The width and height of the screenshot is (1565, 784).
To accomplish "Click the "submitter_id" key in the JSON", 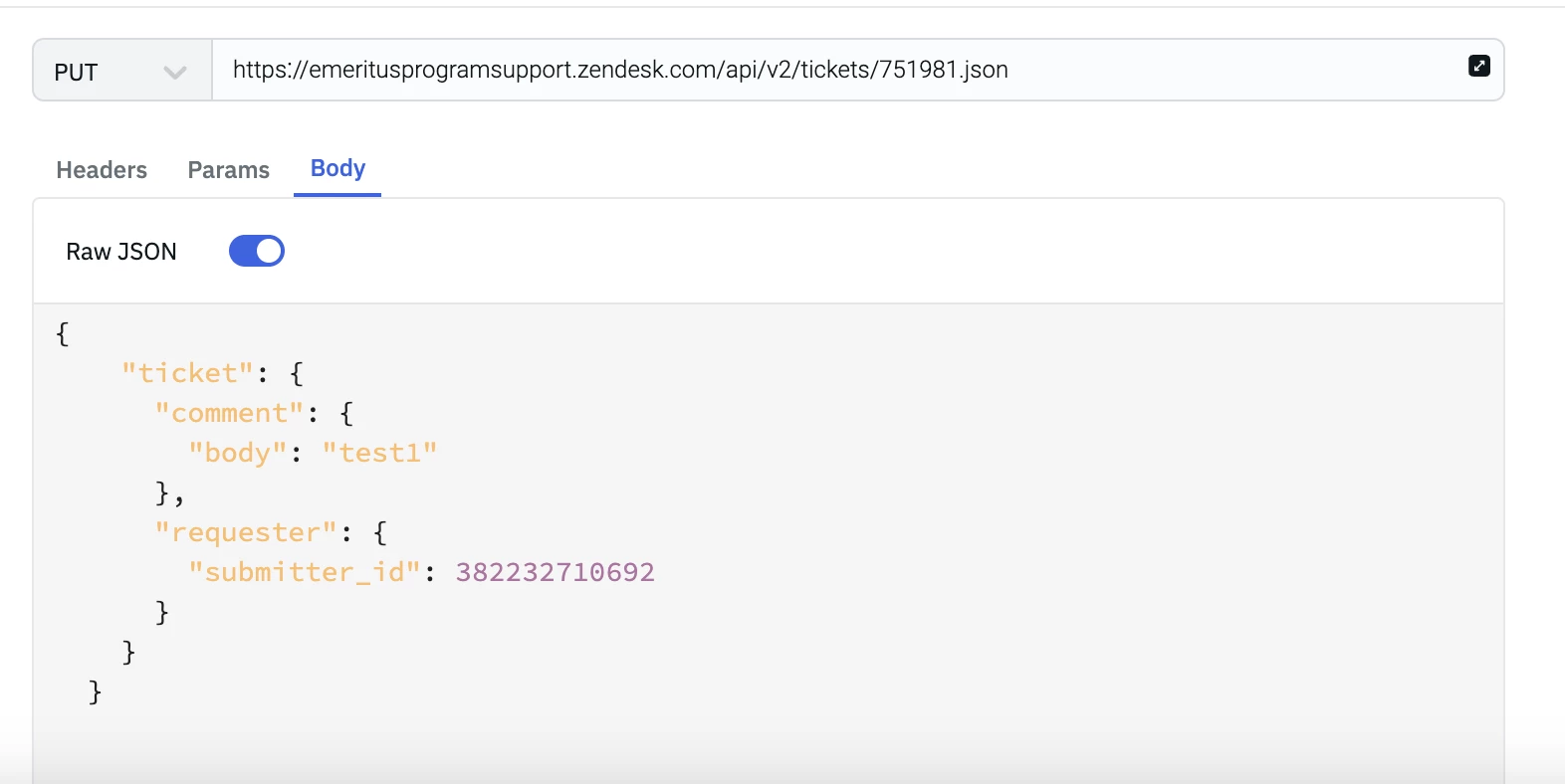I will point(305,572).
